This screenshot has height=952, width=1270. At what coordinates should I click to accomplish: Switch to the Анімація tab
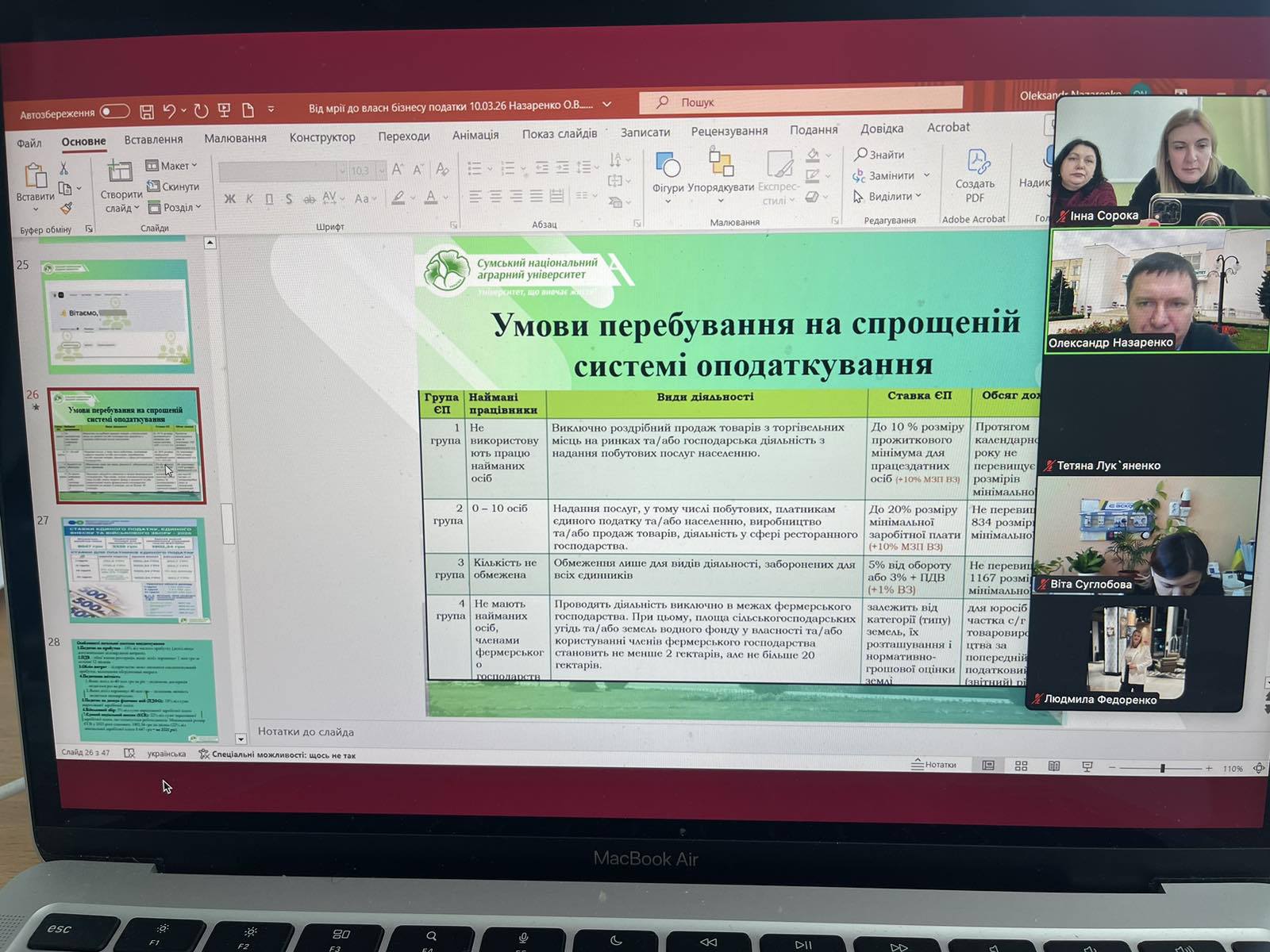click(475, 136)
